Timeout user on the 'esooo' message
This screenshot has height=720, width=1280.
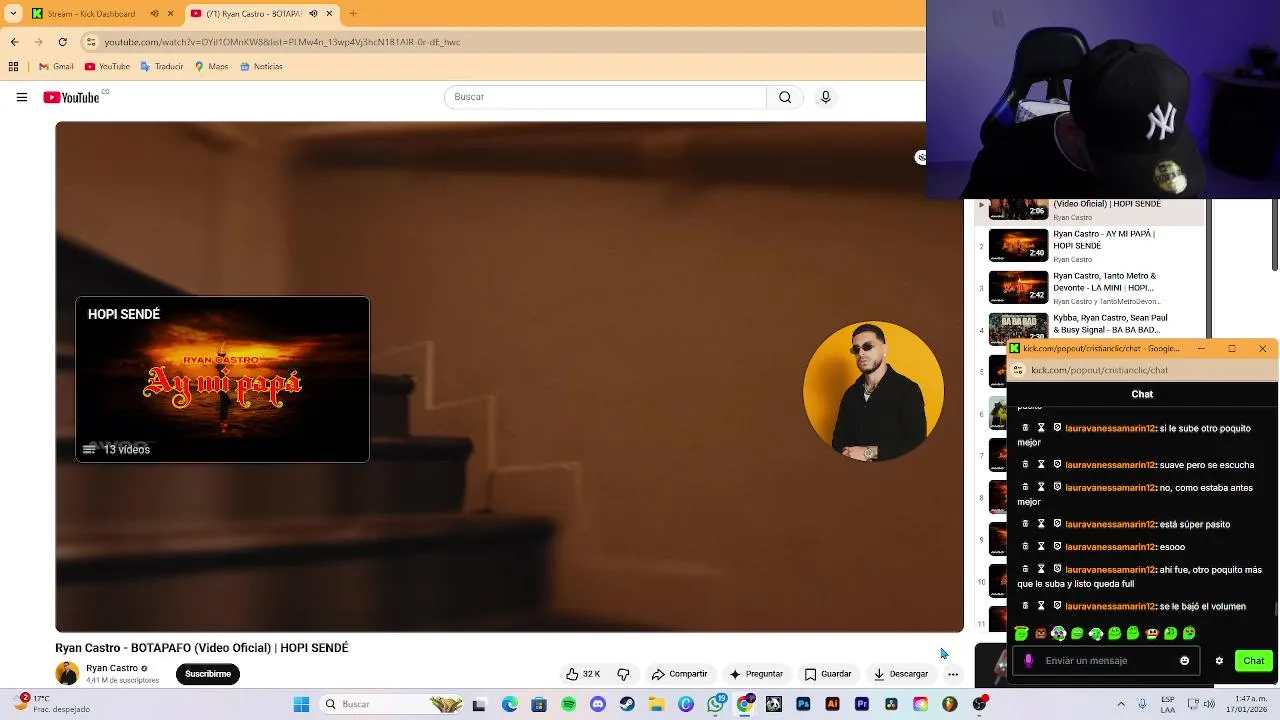1041,547
